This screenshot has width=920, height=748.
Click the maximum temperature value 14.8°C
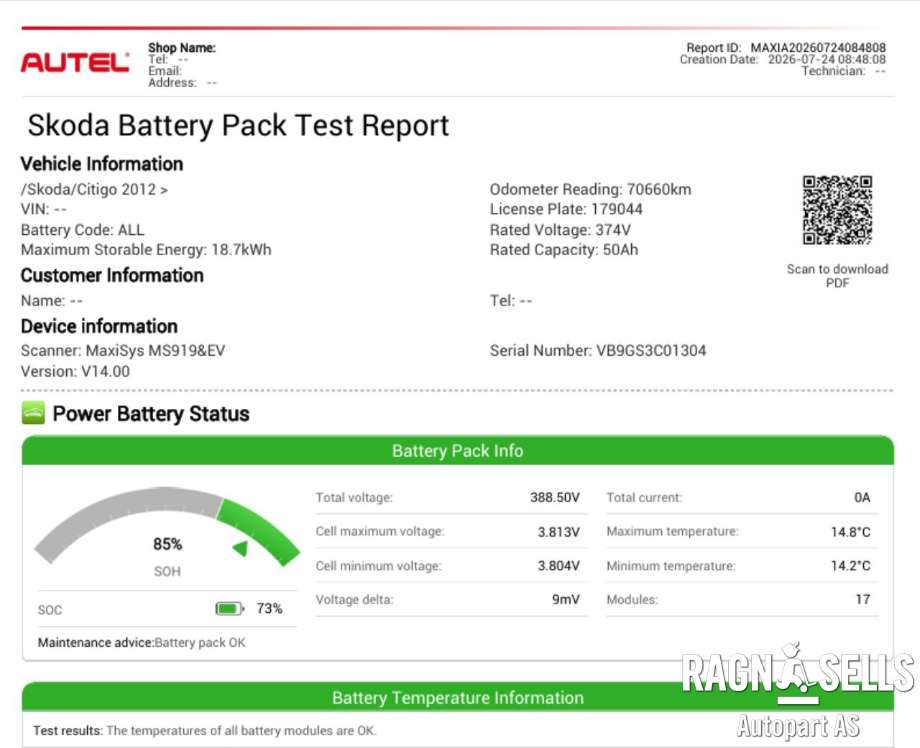click(851, 532)
